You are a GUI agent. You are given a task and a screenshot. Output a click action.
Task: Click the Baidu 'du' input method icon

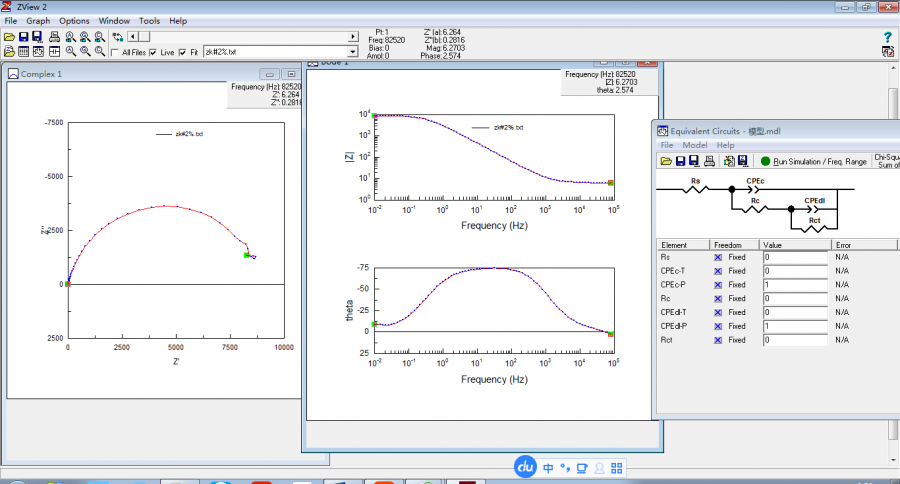pyautogui.click(x=526, y=466)
